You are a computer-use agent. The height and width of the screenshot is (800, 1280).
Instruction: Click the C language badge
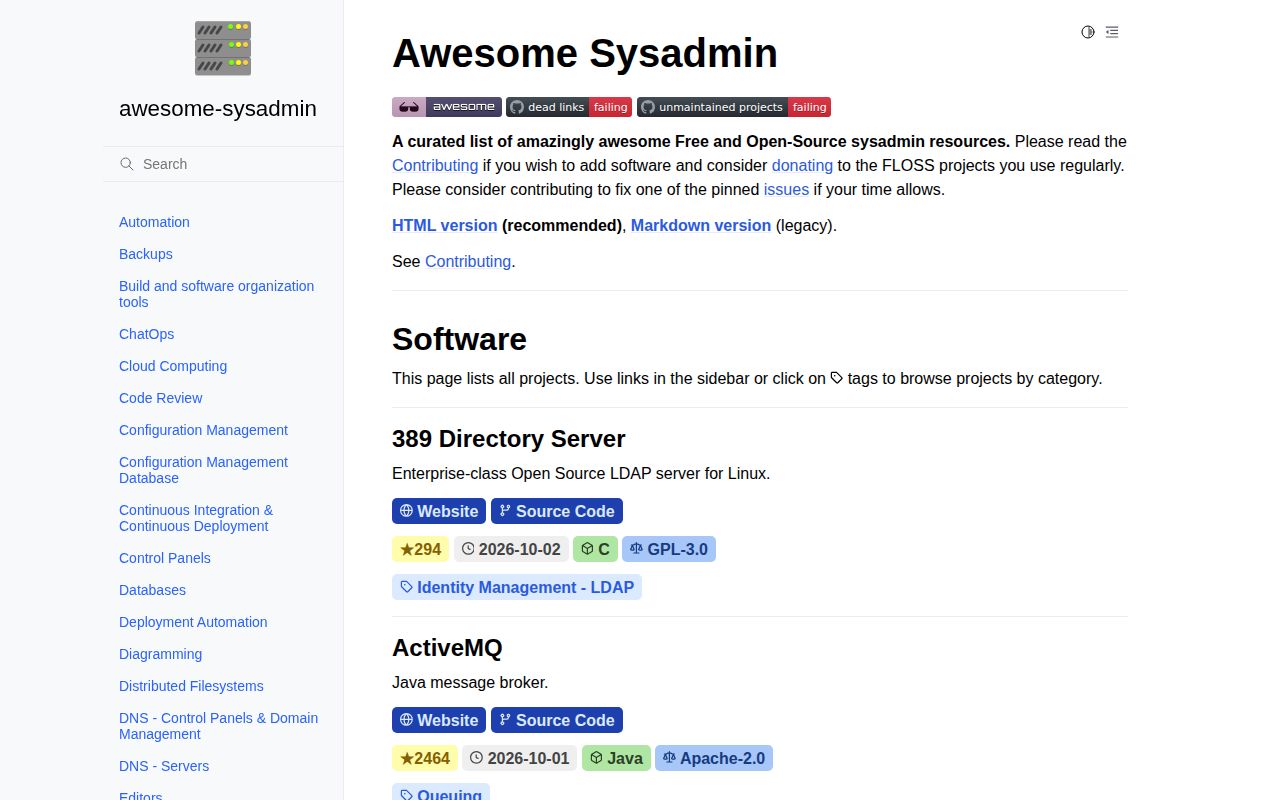(x=595, y=549)
